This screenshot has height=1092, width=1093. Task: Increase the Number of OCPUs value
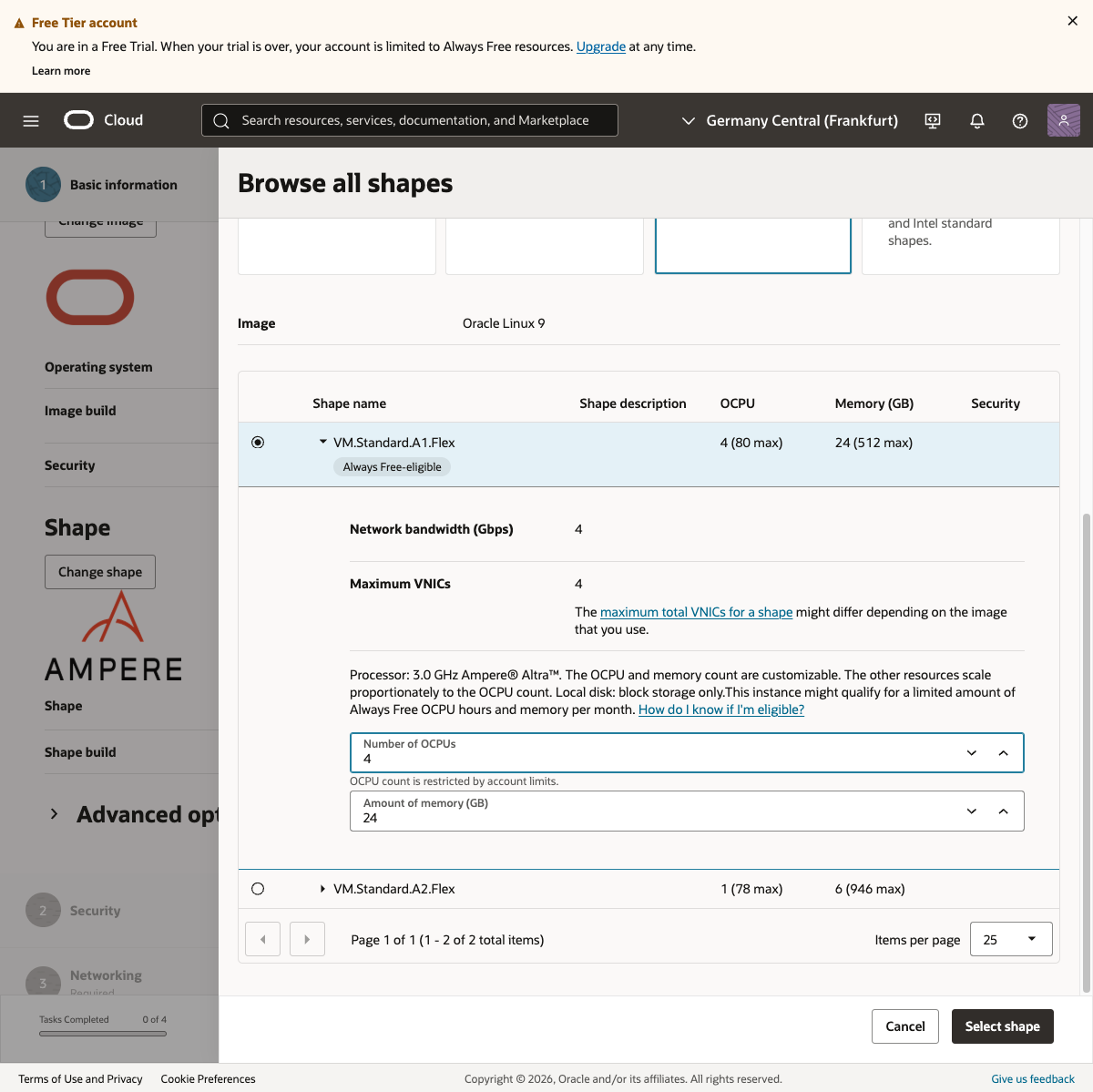click(1003, 753)
